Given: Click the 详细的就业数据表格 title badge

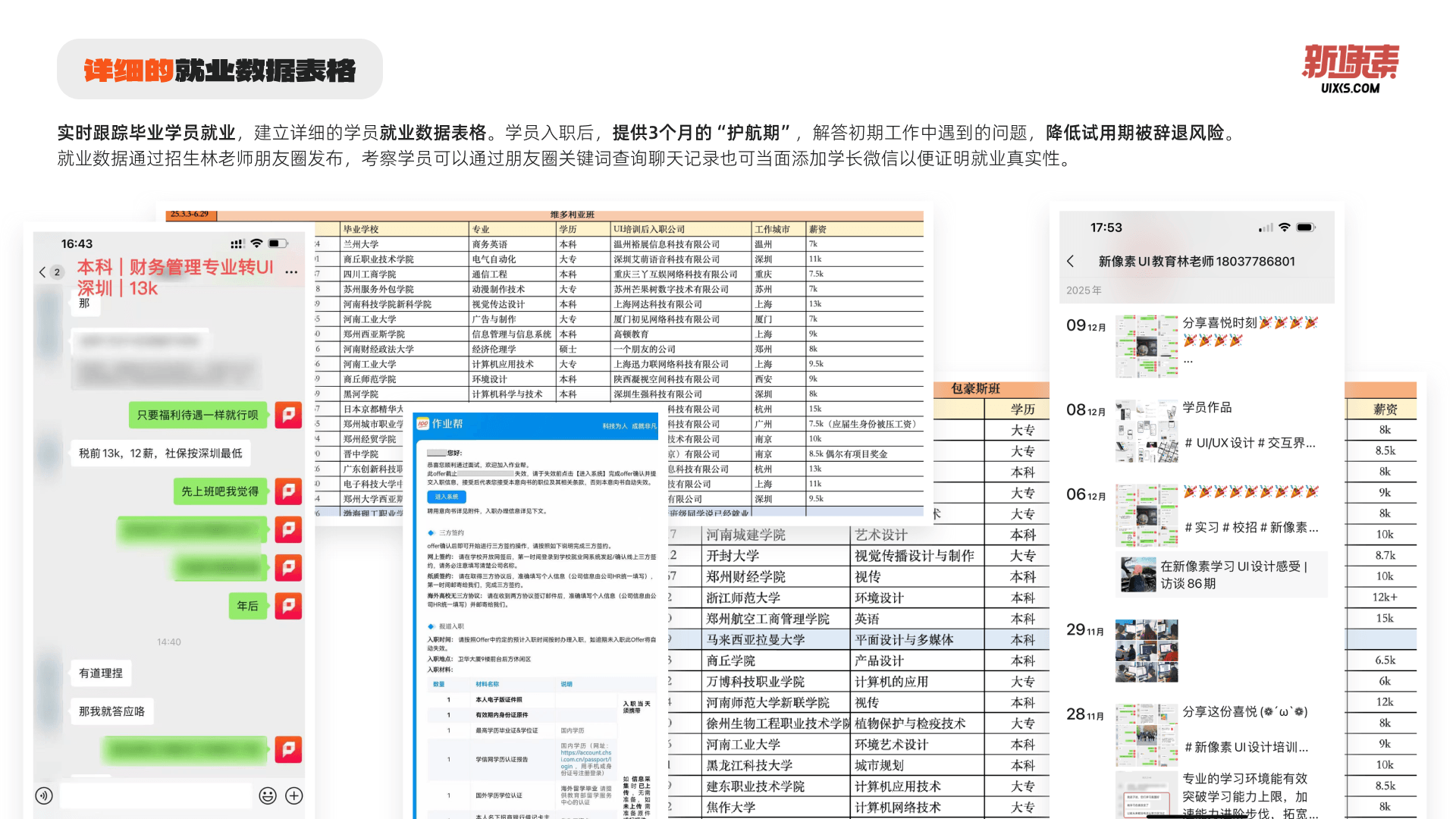Looking at the screenshot, I should pos(220,70).
